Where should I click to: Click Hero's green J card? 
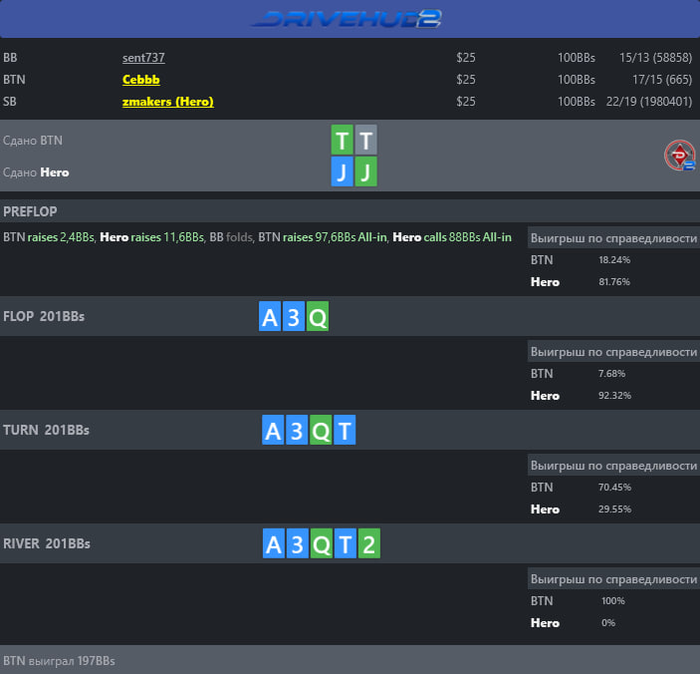pos(366,171)
